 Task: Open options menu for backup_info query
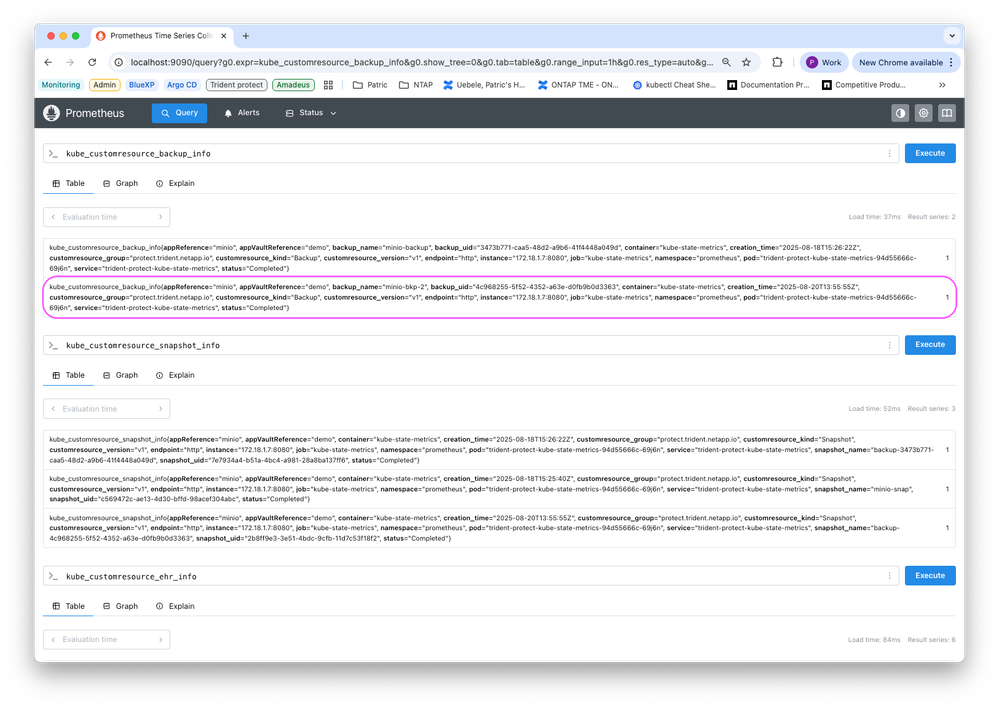pyautogui.click(x=889, y=154)
